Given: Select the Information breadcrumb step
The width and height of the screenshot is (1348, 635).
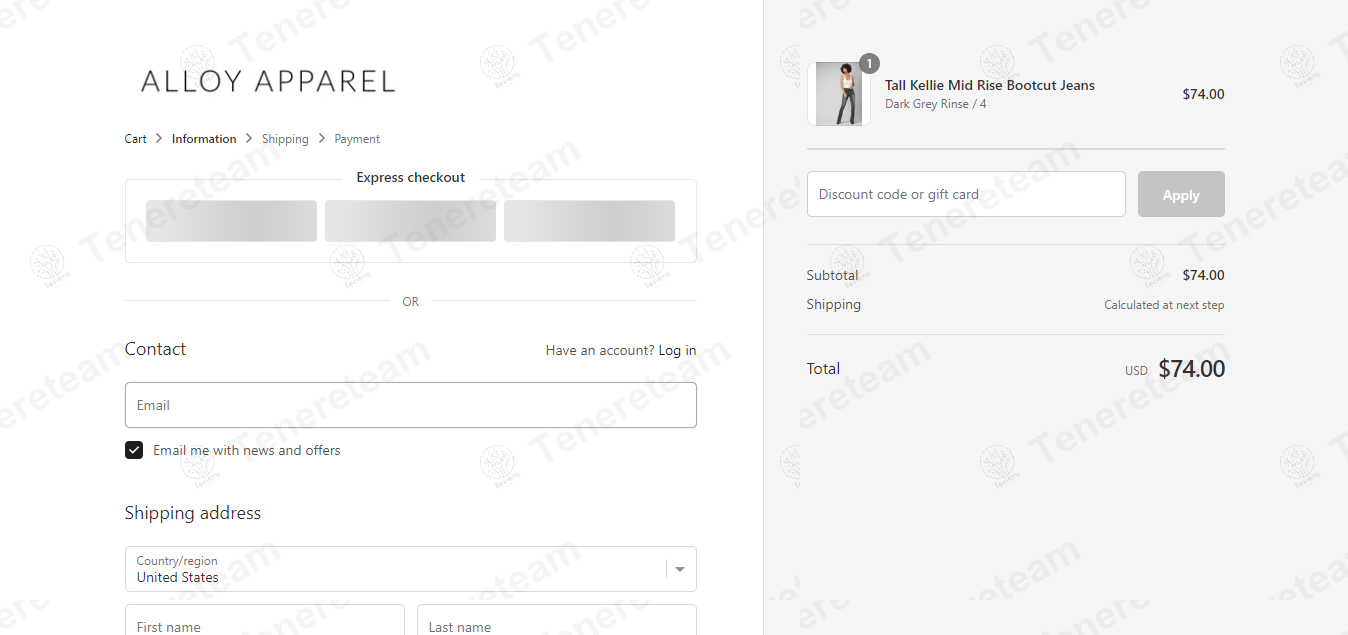Looking at the screenshot, I should tap(204, 139).
